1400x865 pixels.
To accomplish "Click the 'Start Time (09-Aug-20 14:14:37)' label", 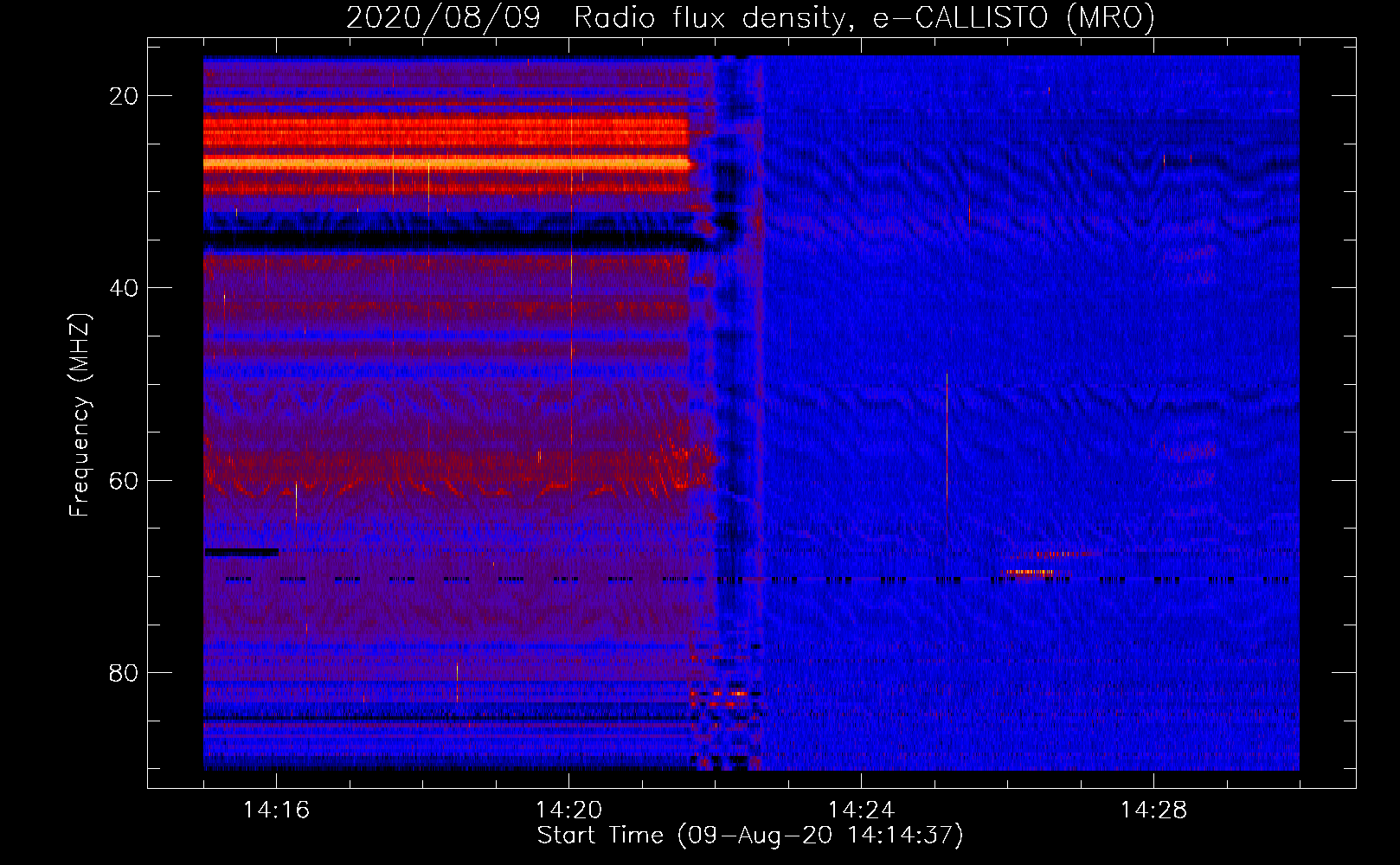I will pos(750,836).
